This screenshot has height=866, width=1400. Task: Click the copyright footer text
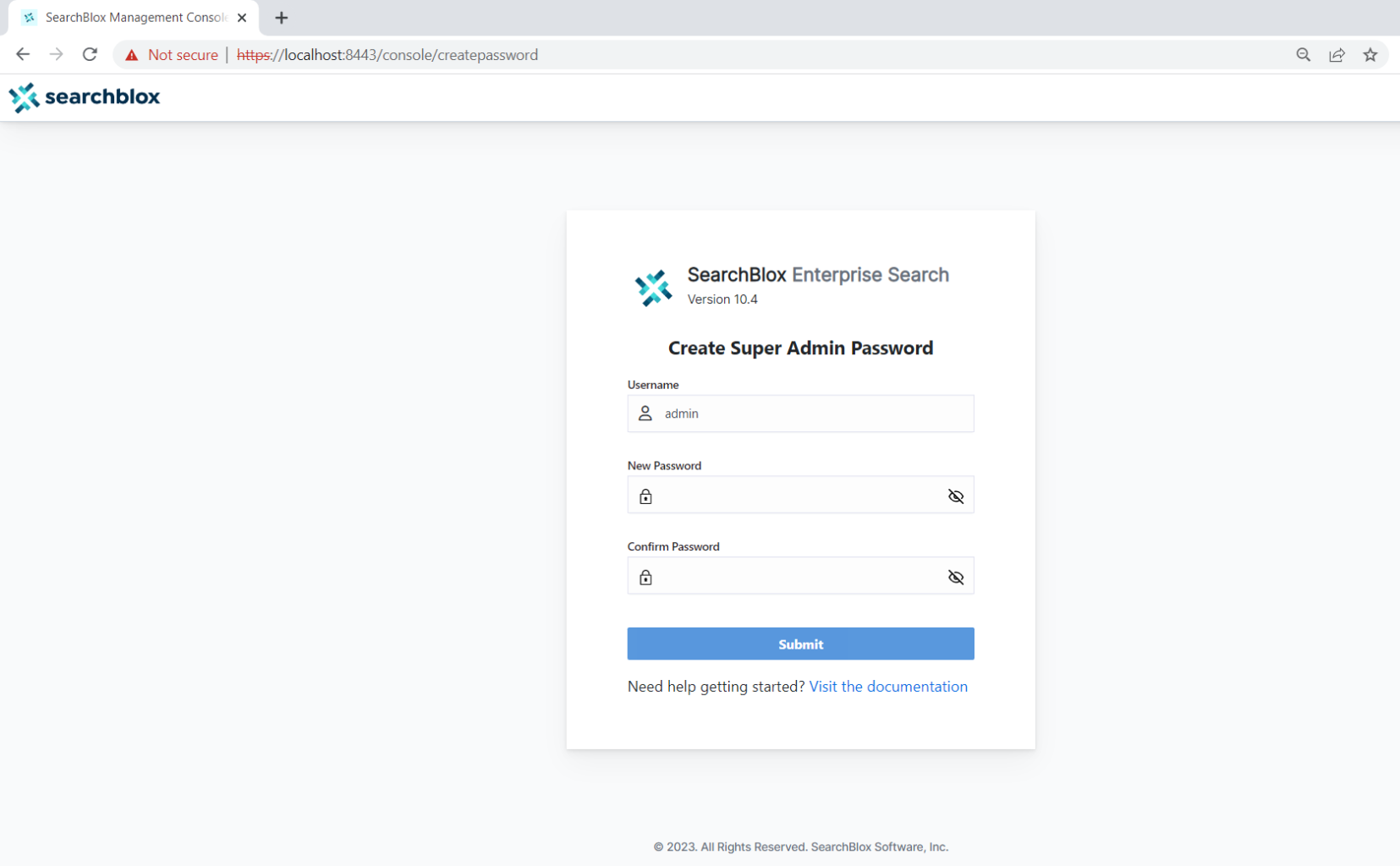(800, 847)
